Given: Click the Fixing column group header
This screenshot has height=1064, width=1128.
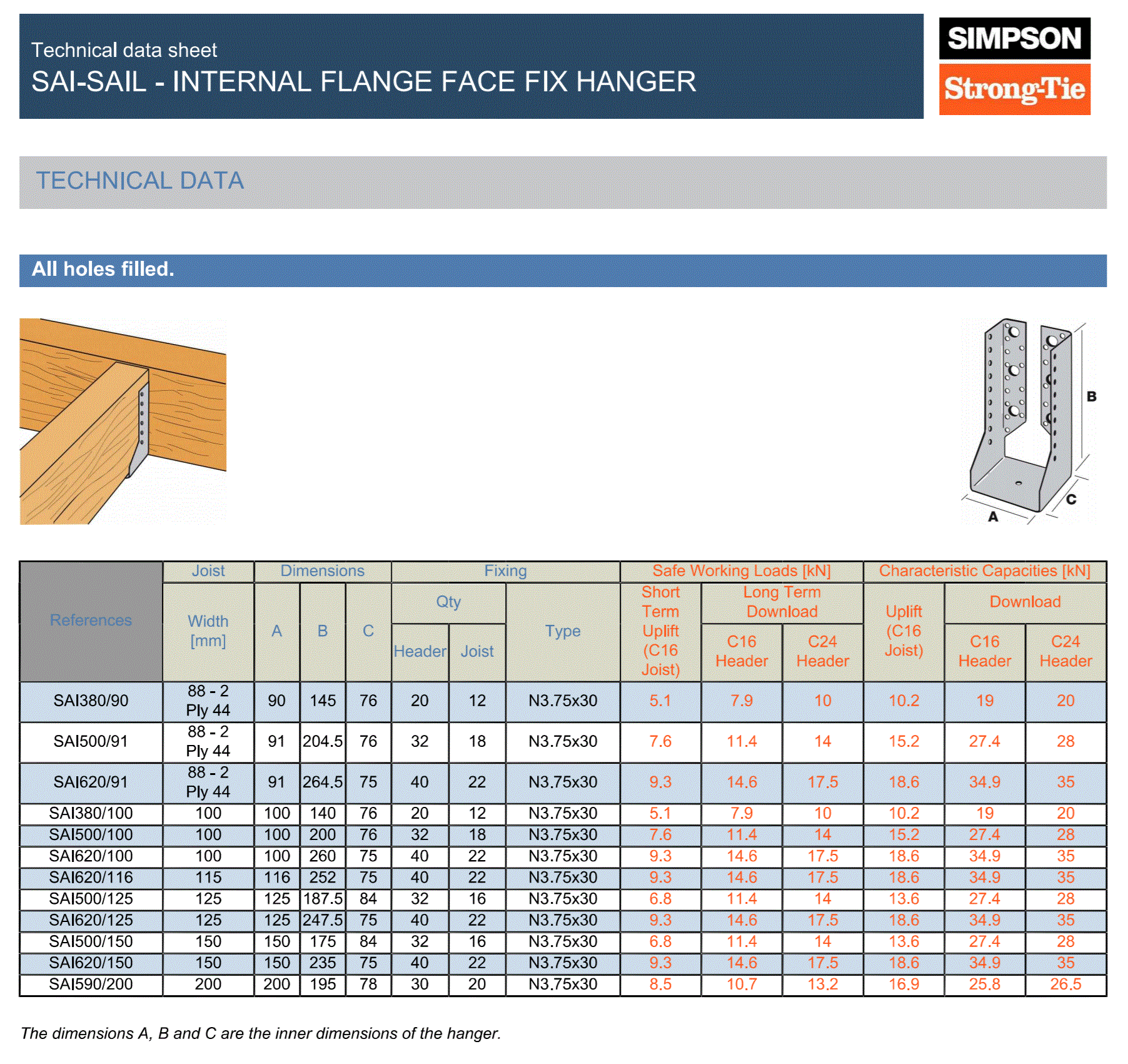Looking at the screenshot, I should [505, 571].
